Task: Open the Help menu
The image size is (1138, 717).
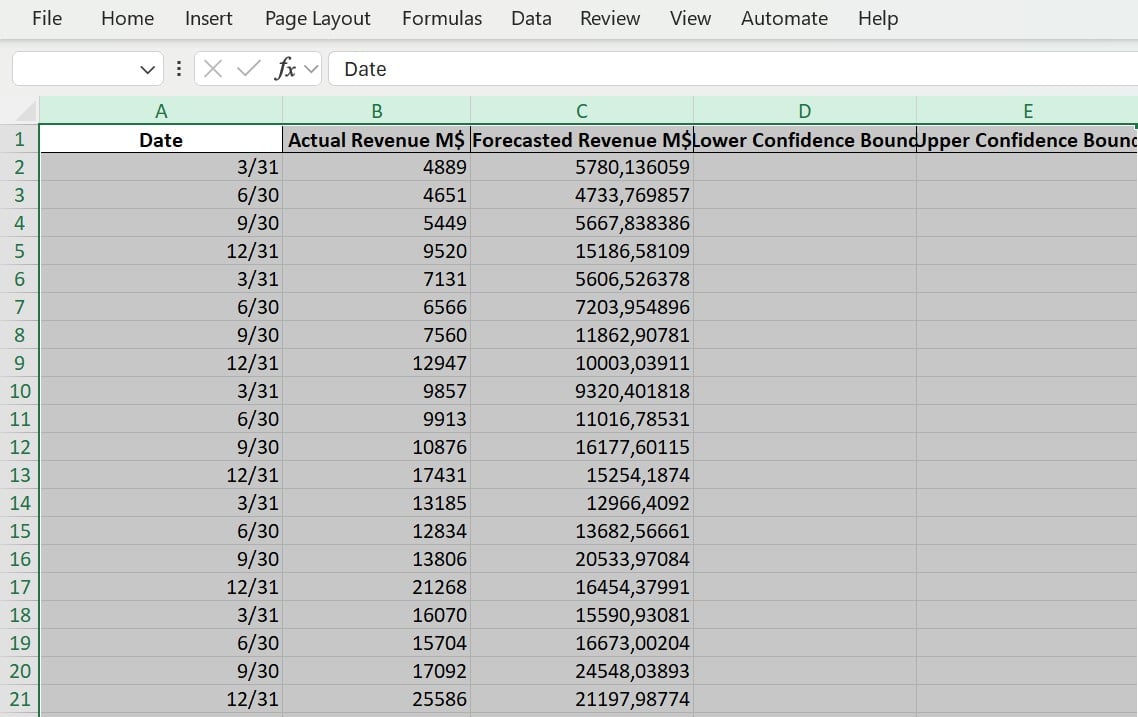Action: [x=877, y=18]
